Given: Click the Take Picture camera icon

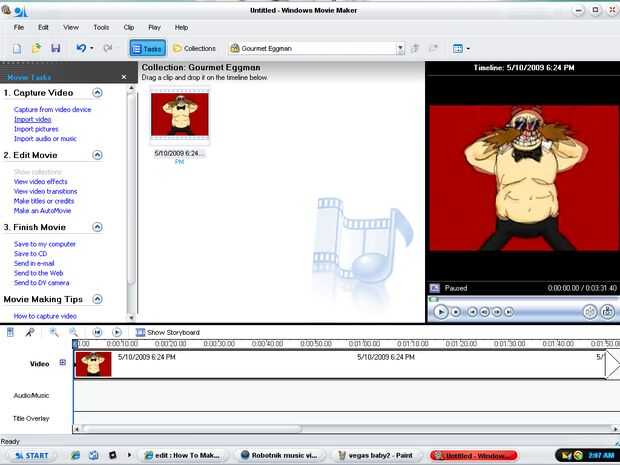Looking at the screenshot, I should click(607, 312).
